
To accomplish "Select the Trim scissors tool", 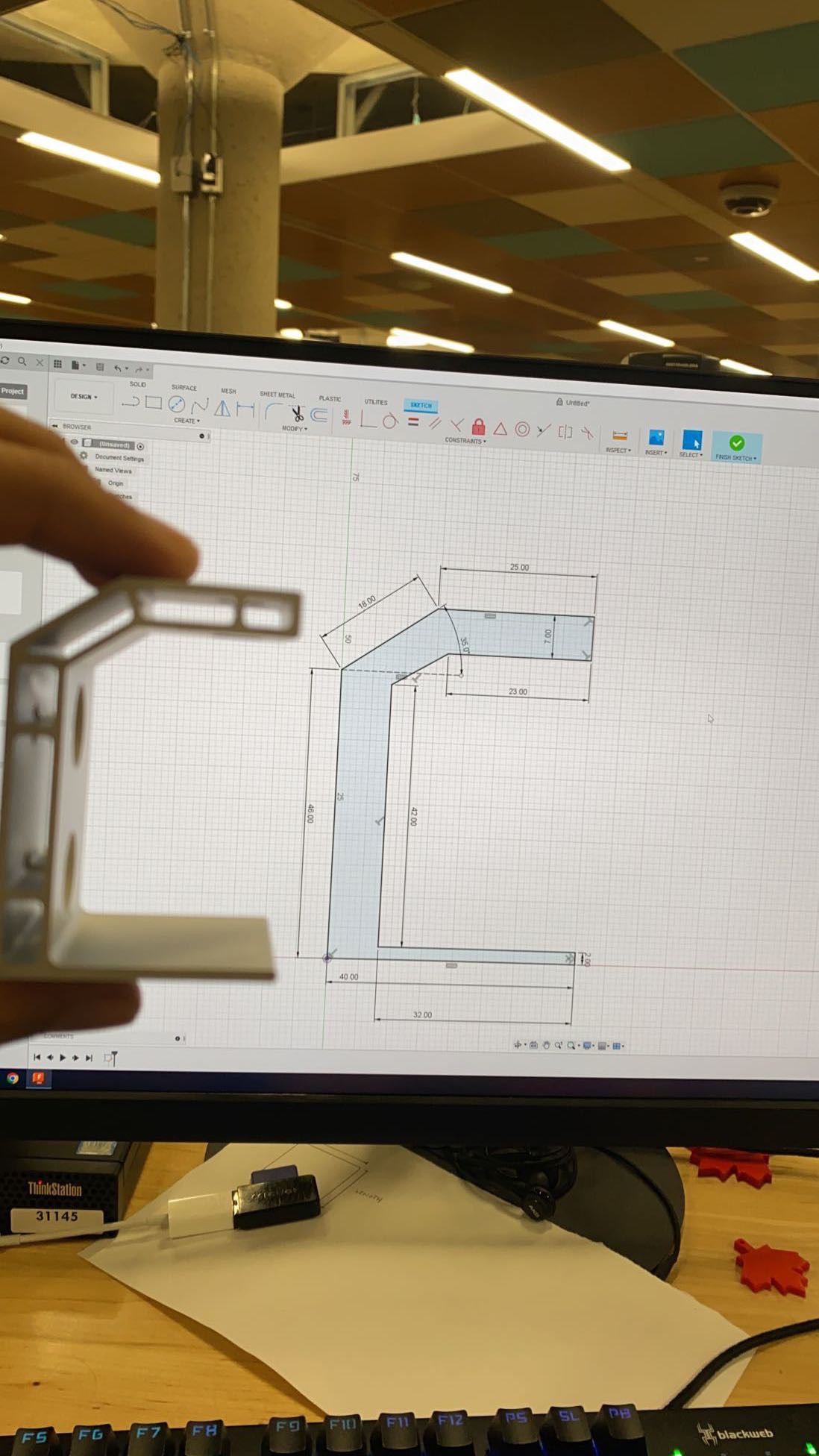I will click(297, 412).
